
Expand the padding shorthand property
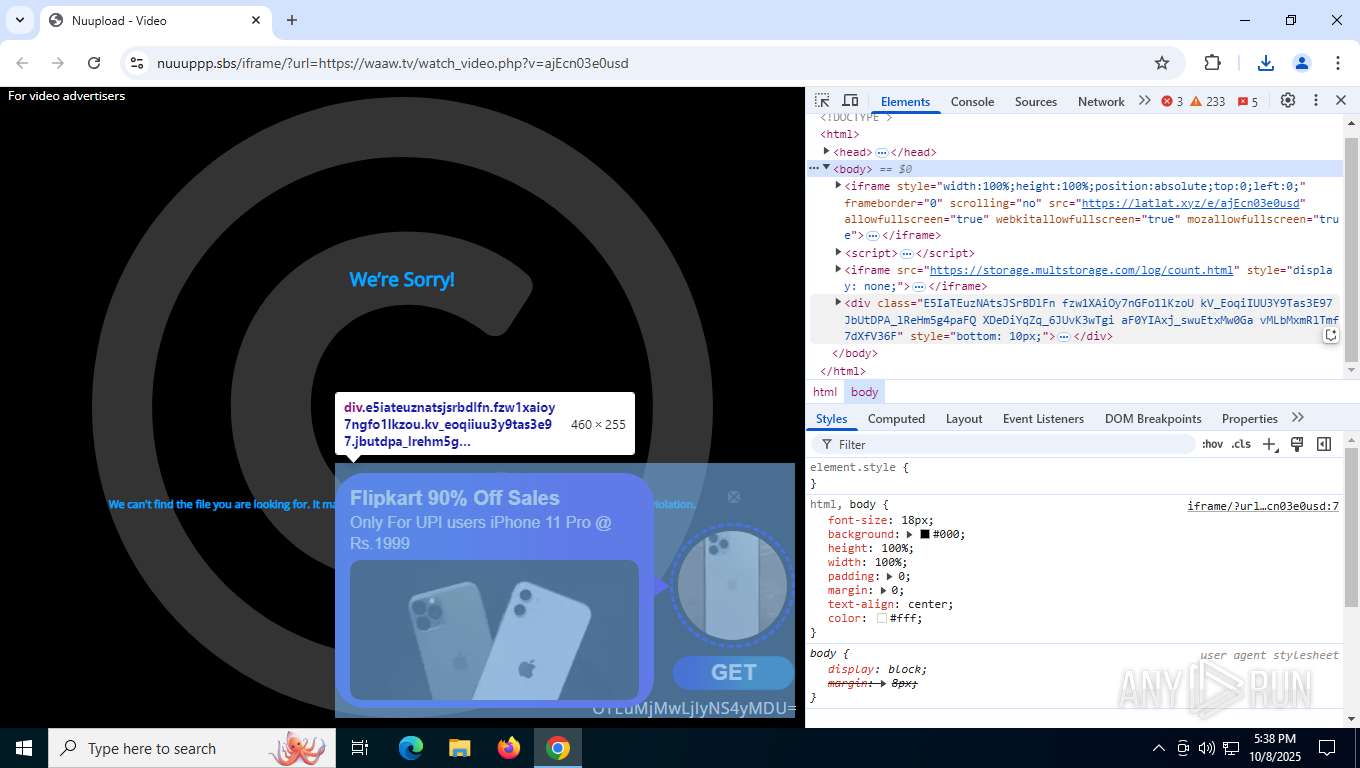point(889,576)
